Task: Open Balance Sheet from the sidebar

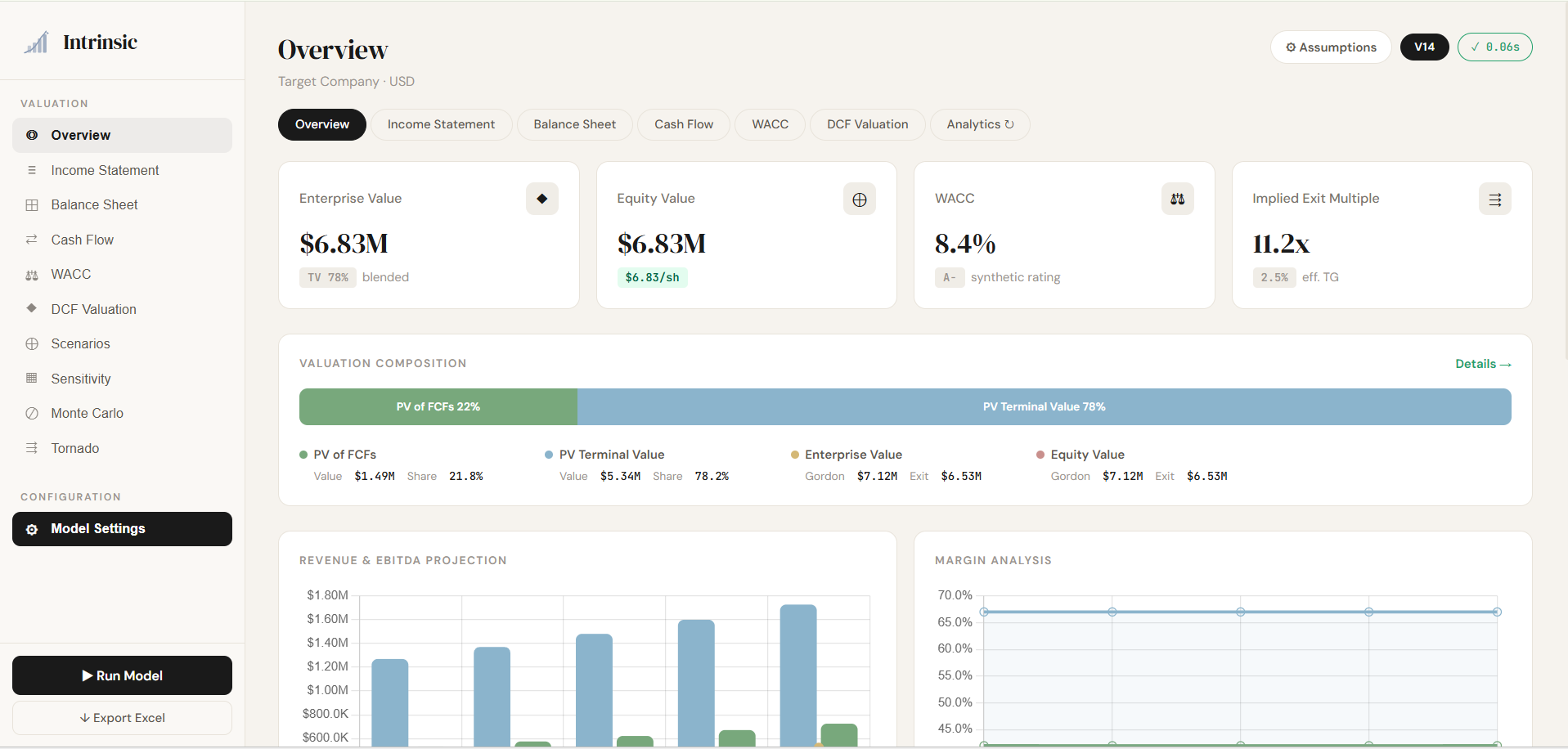Action: click(x=122, y=205)
